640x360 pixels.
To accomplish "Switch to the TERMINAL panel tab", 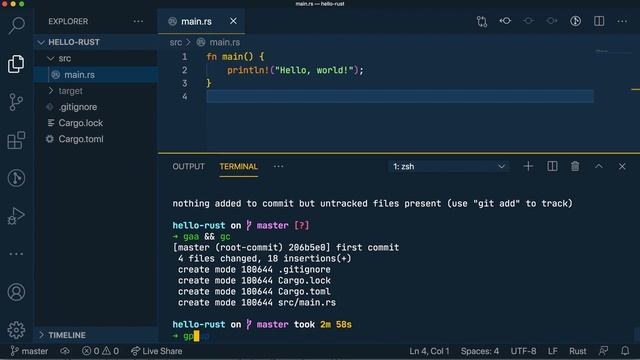I will click(x=238, y=167).
